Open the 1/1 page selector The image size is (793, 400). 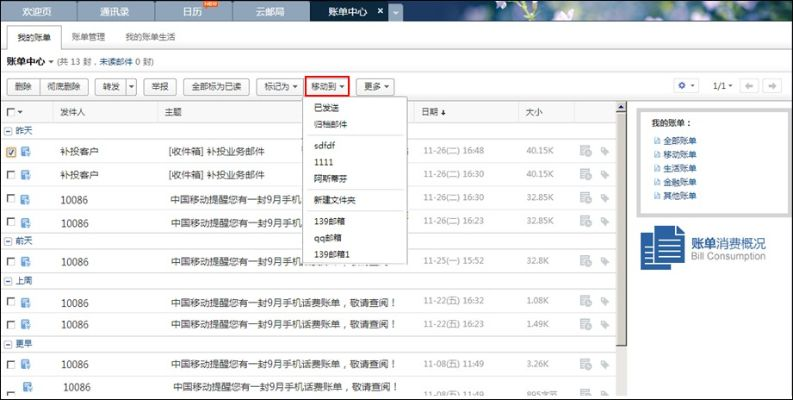pyautogui.click(x=722, y=86)
